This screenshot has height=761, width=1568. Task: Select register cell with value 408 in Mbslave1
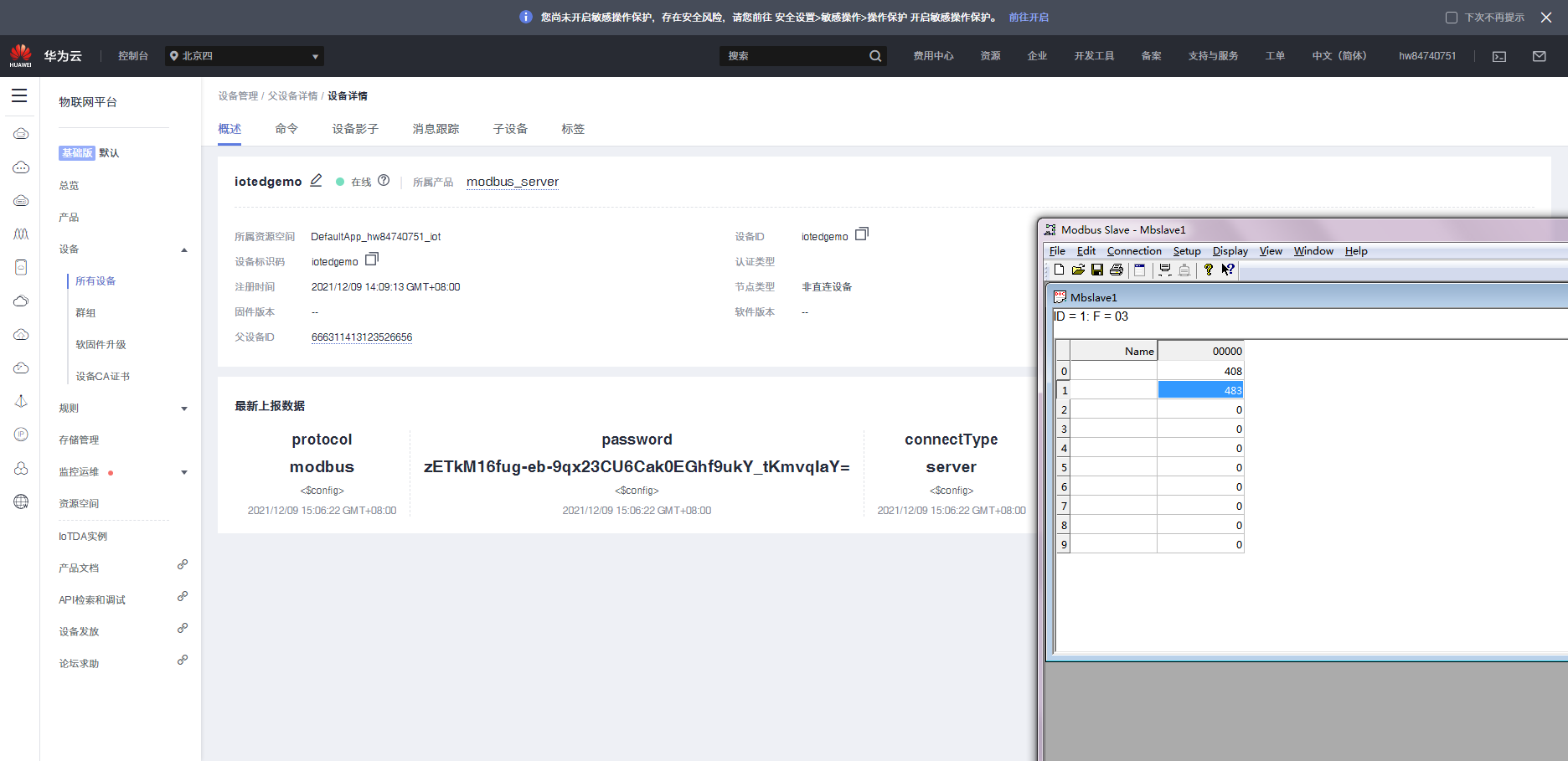point(1200,371)
